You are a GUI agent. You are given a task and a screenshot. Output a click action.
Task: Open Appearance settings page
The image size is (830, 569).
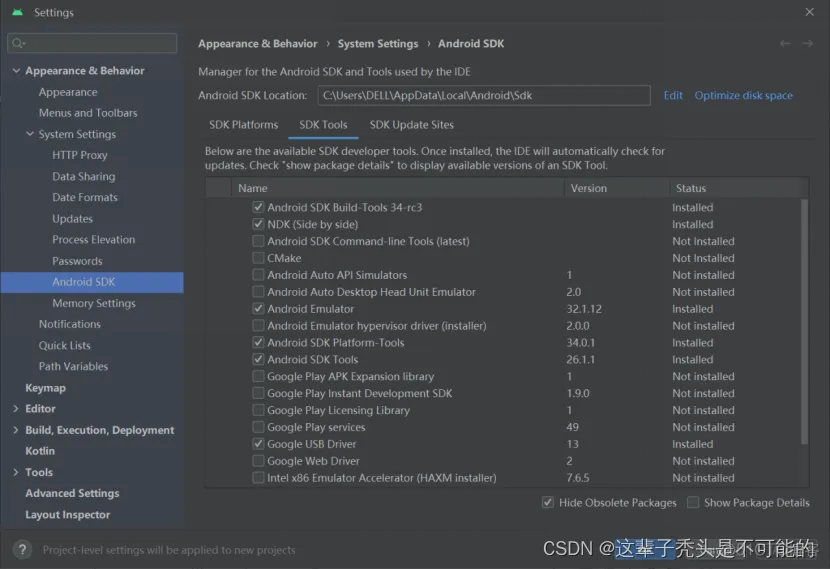68,92
